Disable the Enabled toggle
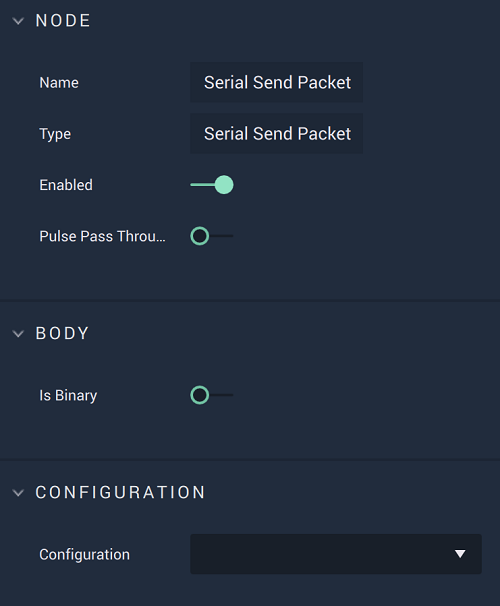Viewport: 500px width, 606px height. tap(212, 185)
